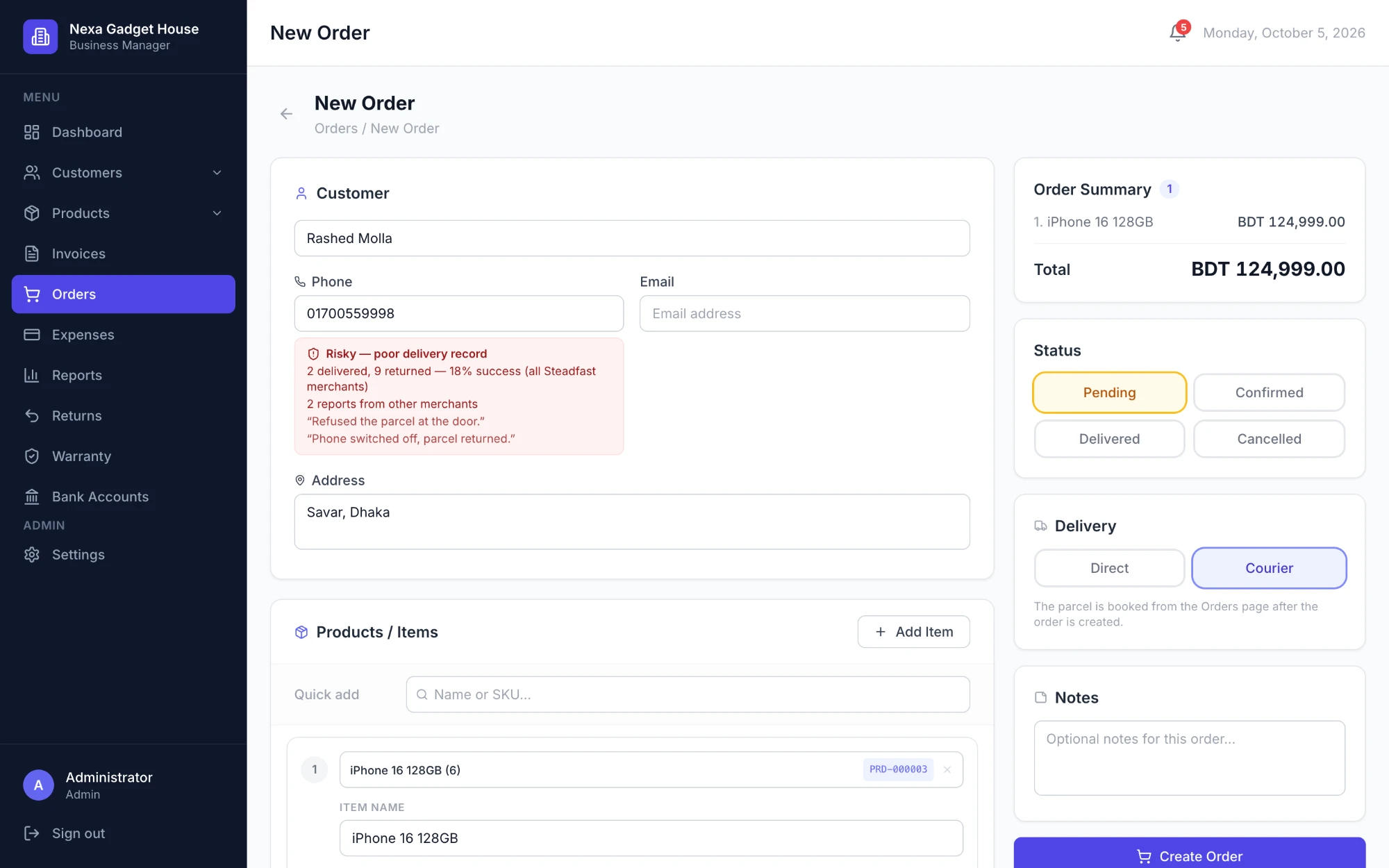Viewport: 1389px width, 868px height.
Task: Open the notifications bell icon
Action: [1178, 33]
